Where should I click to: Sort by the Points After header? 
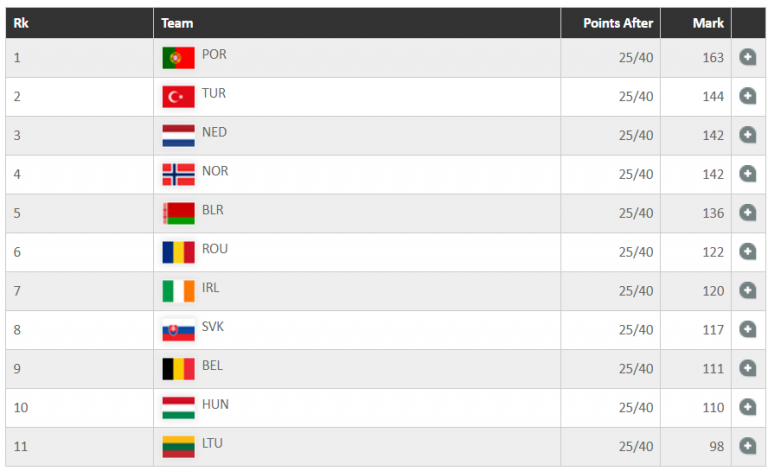[618, 23]
